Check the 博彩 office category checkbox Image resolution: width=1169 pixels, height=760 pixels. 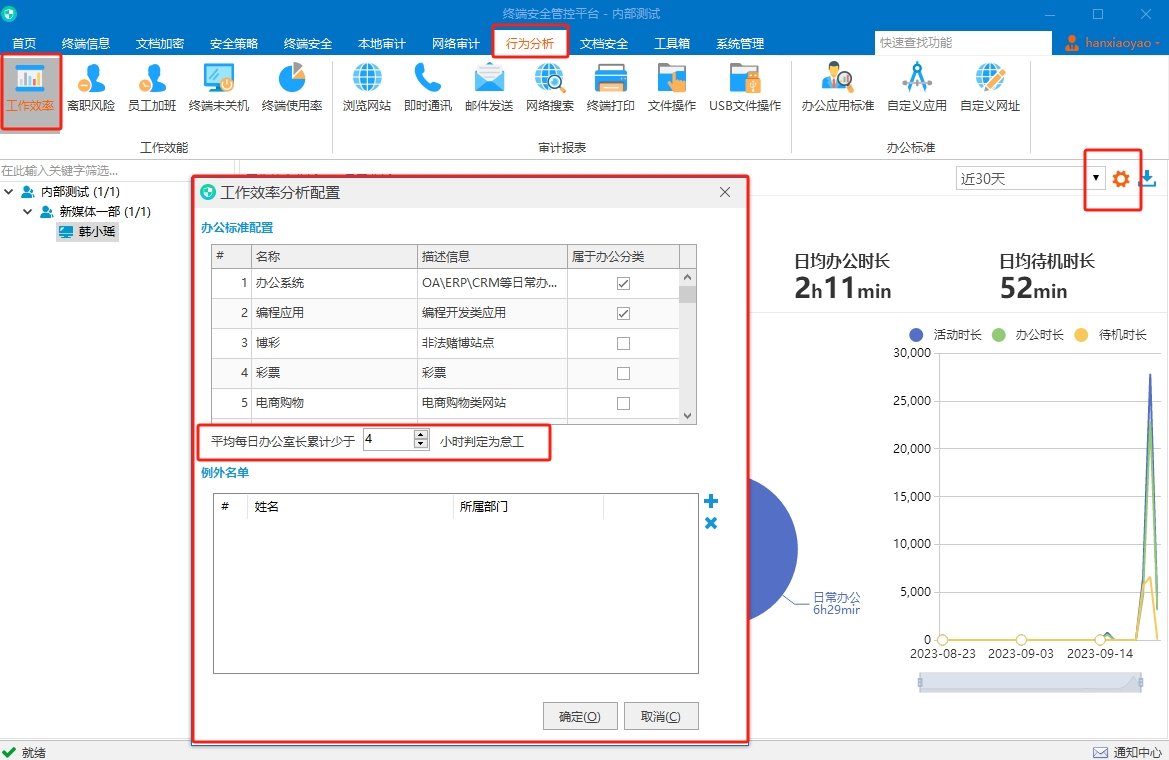pos(623,343)
